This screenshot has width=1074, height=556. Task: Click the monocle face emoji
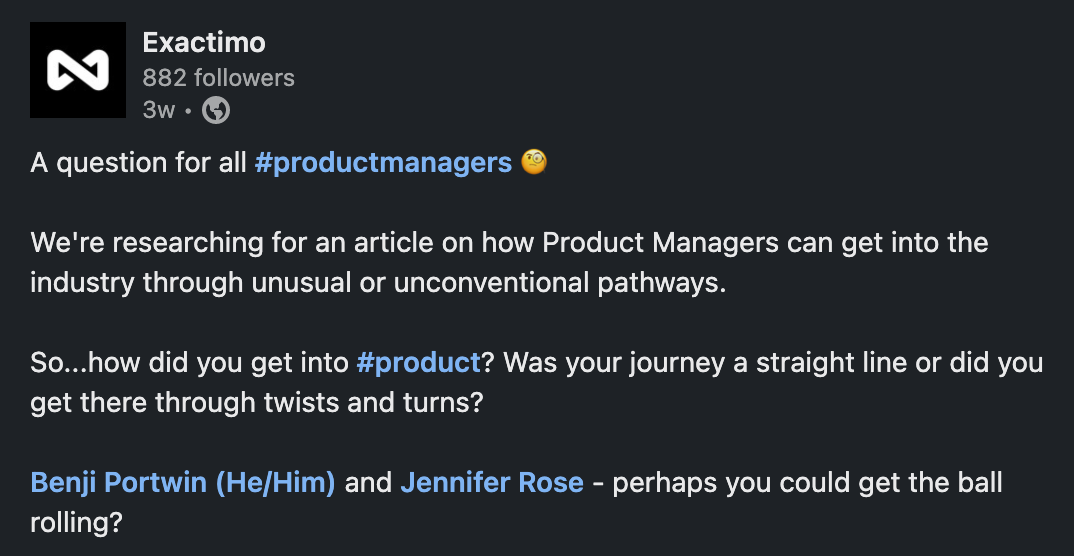pos(535,162)
